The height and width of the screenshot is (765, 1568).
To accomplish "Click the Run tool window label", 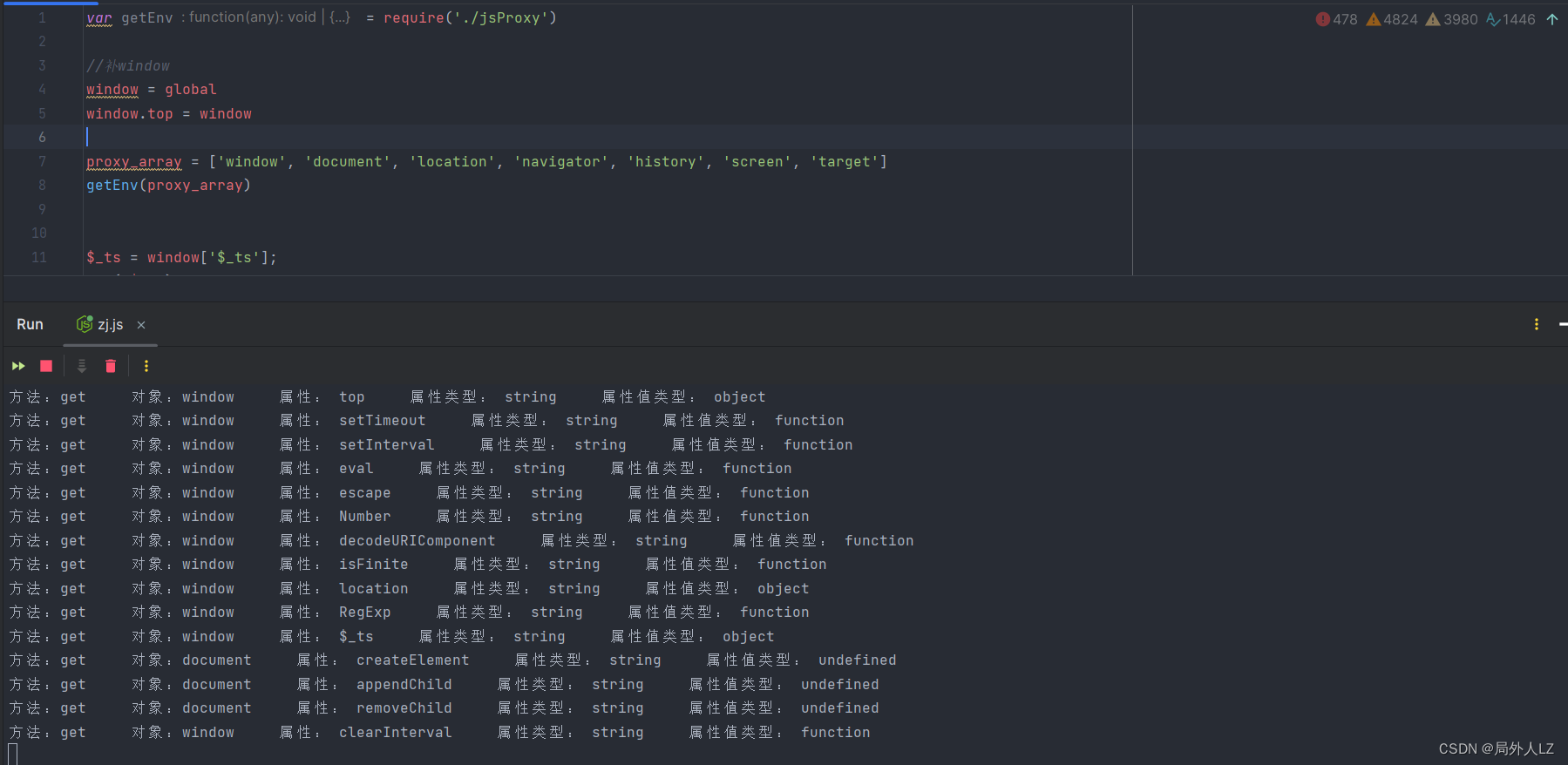I will (x=30, y=324).
